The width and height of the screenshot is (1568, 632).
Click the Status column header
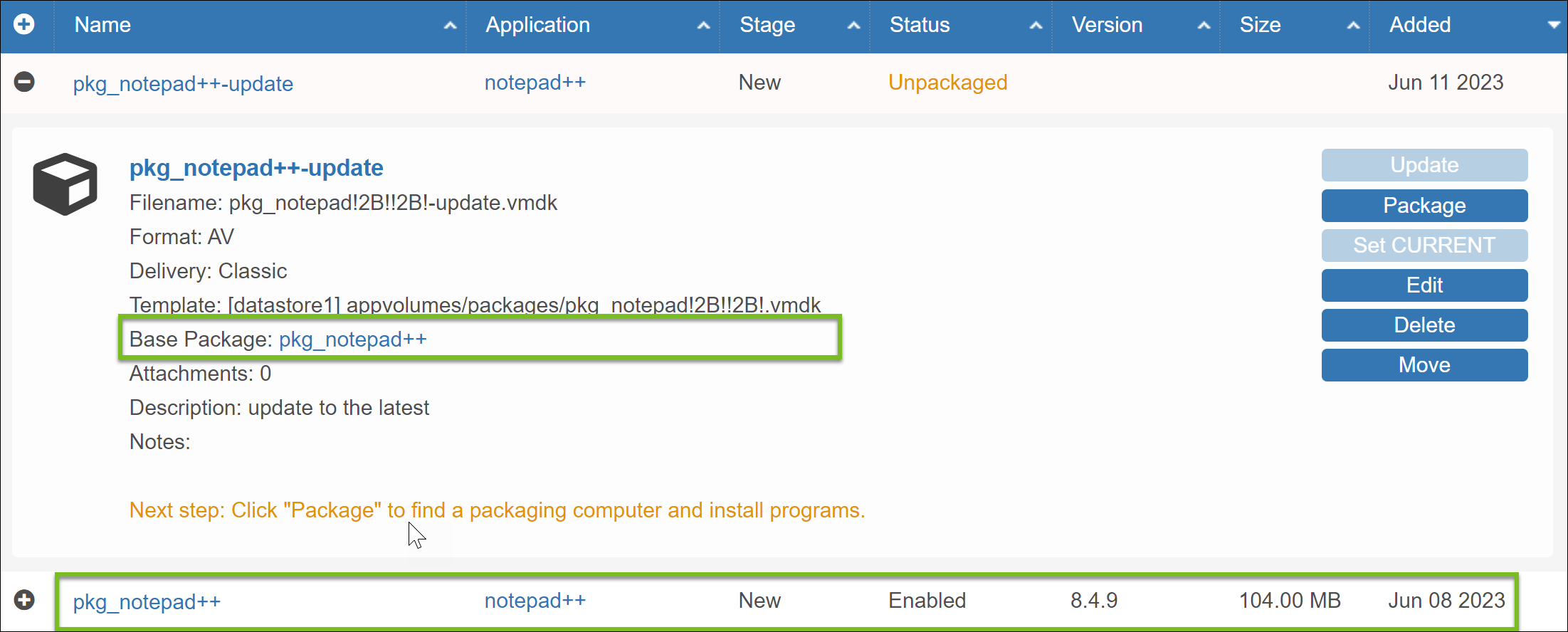(x=920, y=25)
